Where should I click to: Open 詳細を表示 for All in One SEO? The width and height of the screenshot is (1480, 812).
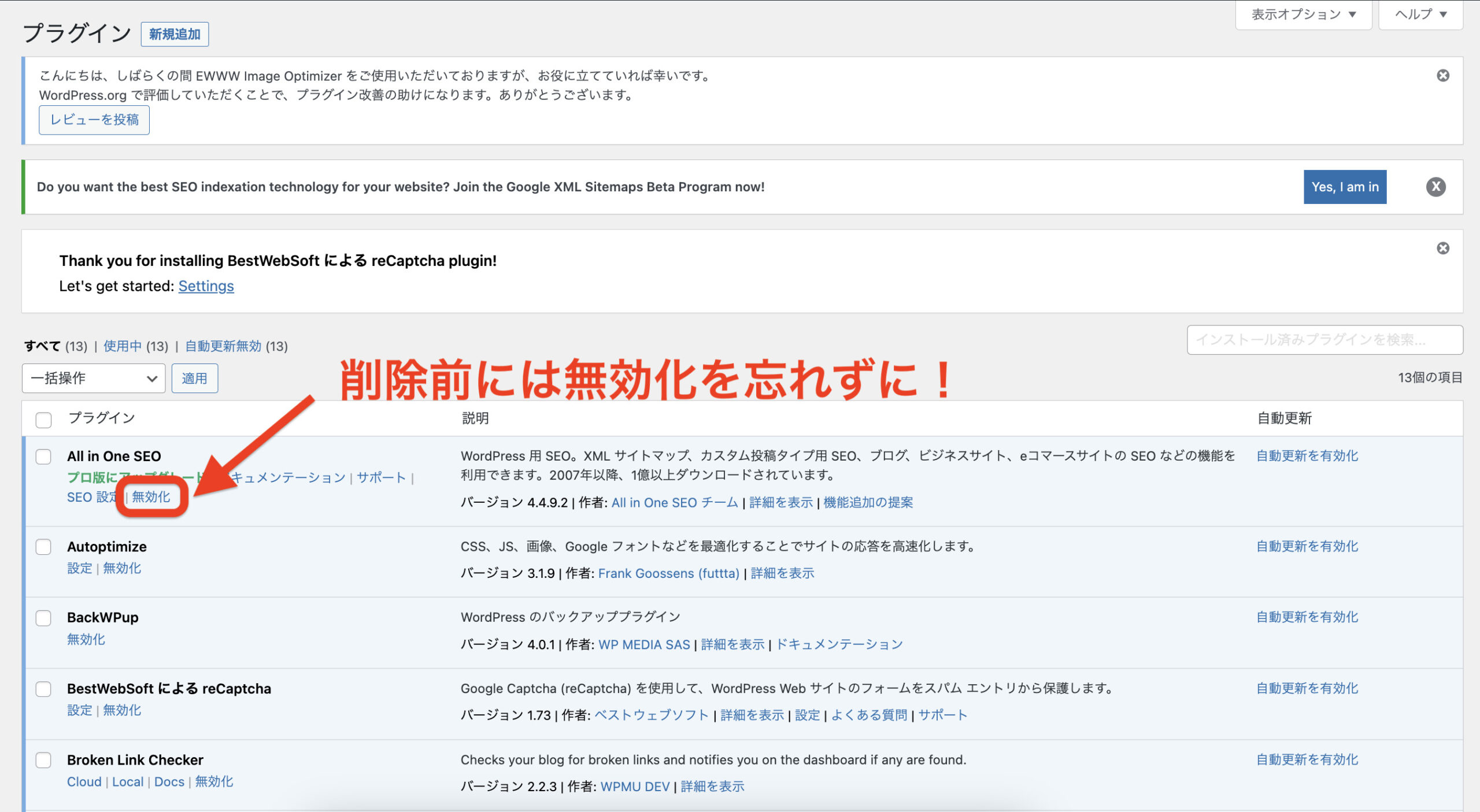(x=781, y=503)
